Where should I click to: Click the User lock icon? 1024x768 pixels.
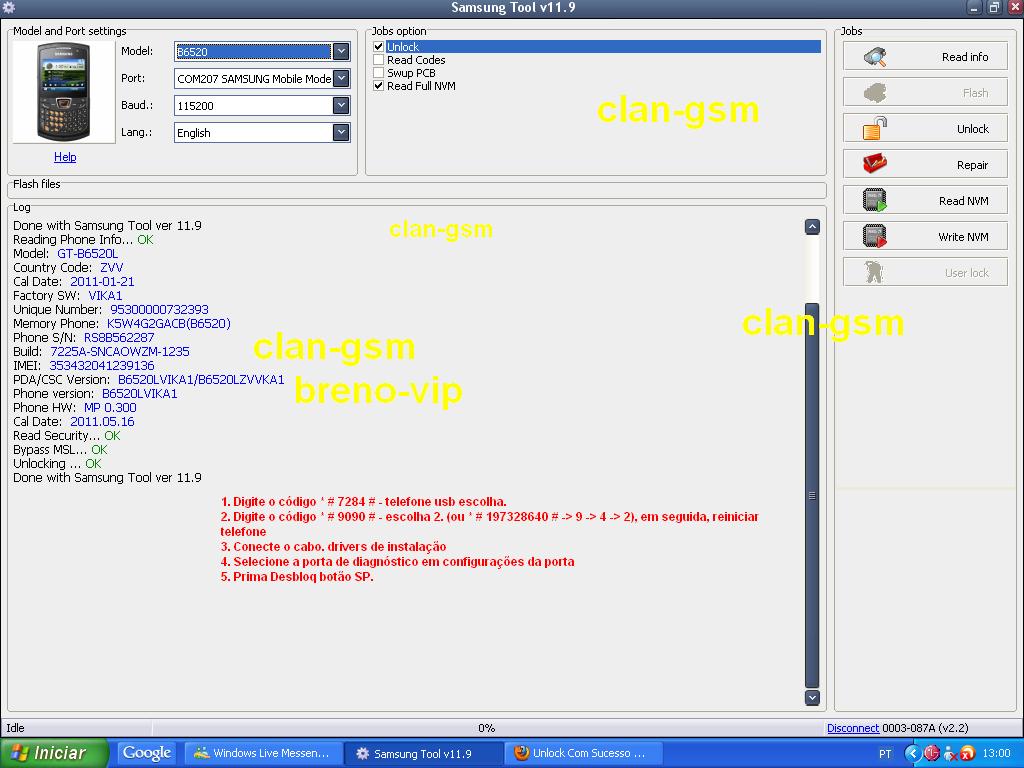[x=874, y=272]
